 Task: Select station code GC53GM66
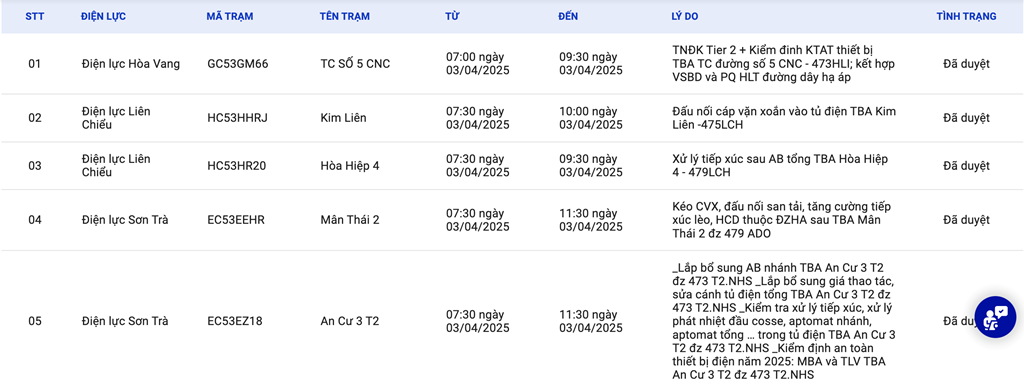point(238,64)
